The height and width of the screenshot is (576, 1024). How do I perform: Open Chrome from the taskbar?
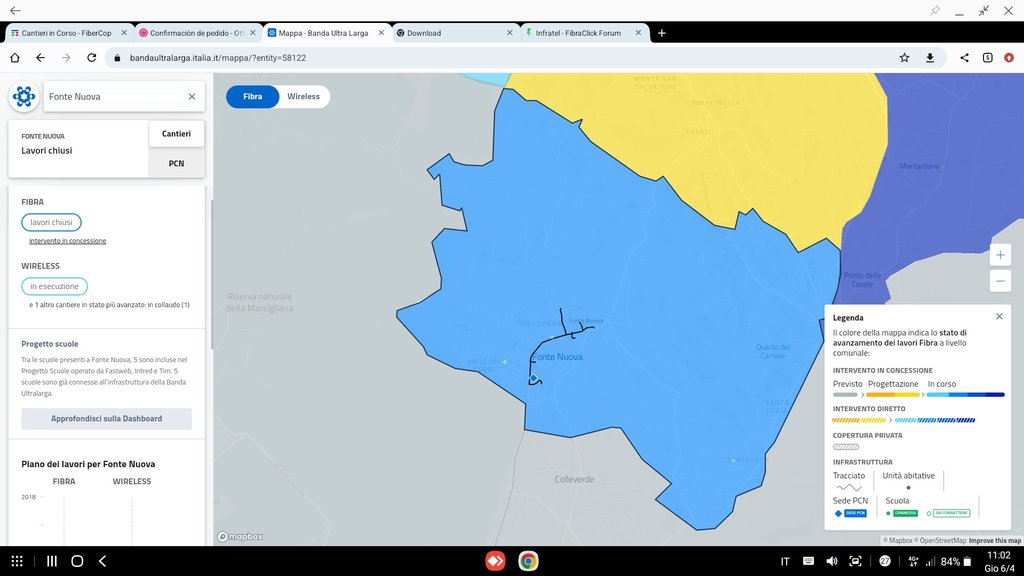pos(527,561)
